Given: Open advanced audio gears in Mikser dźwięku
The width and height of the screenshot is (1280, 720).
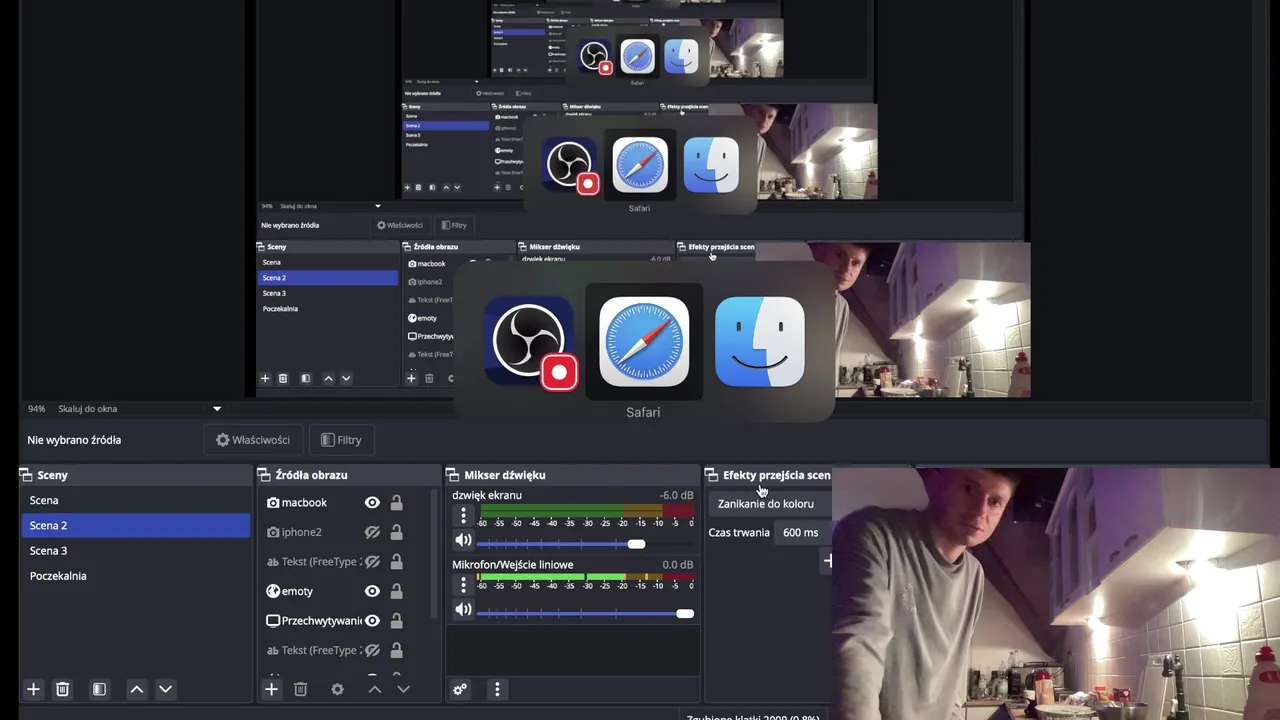Looking at the screenshot, I should click(x=460, y=689).
